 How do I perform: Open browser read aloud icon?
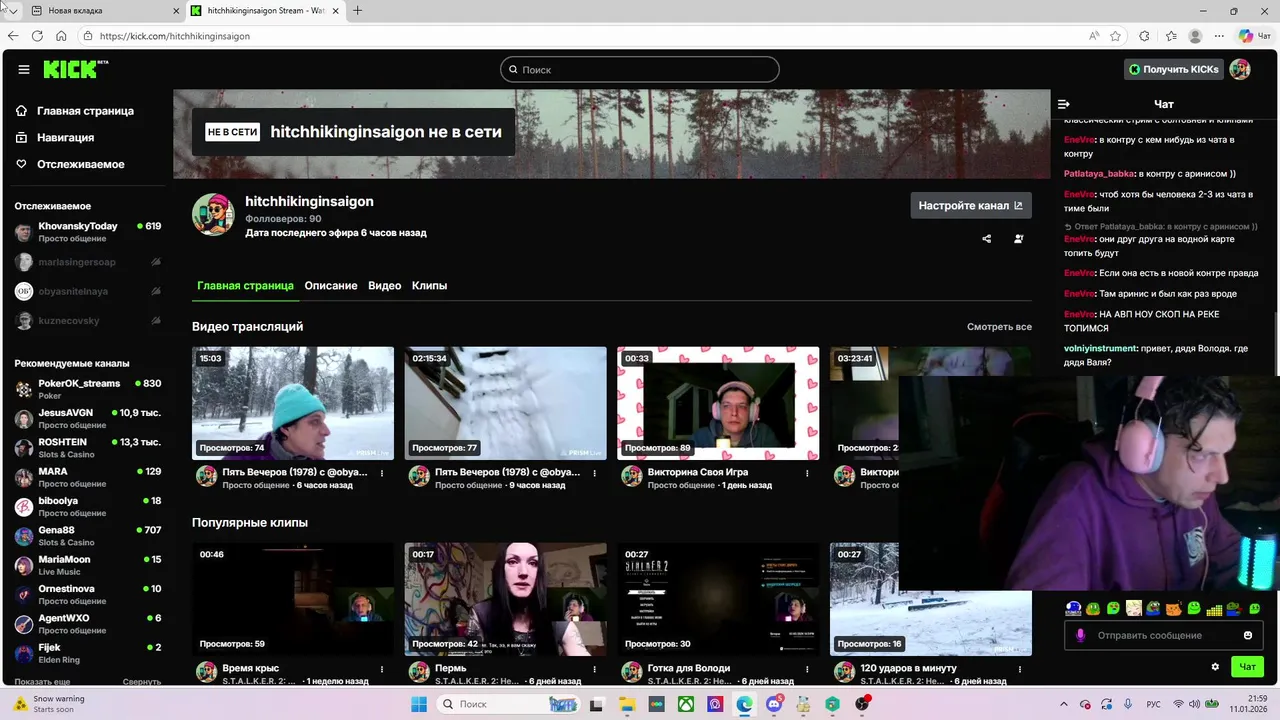pyautogui.click(x=1094, y=36)
